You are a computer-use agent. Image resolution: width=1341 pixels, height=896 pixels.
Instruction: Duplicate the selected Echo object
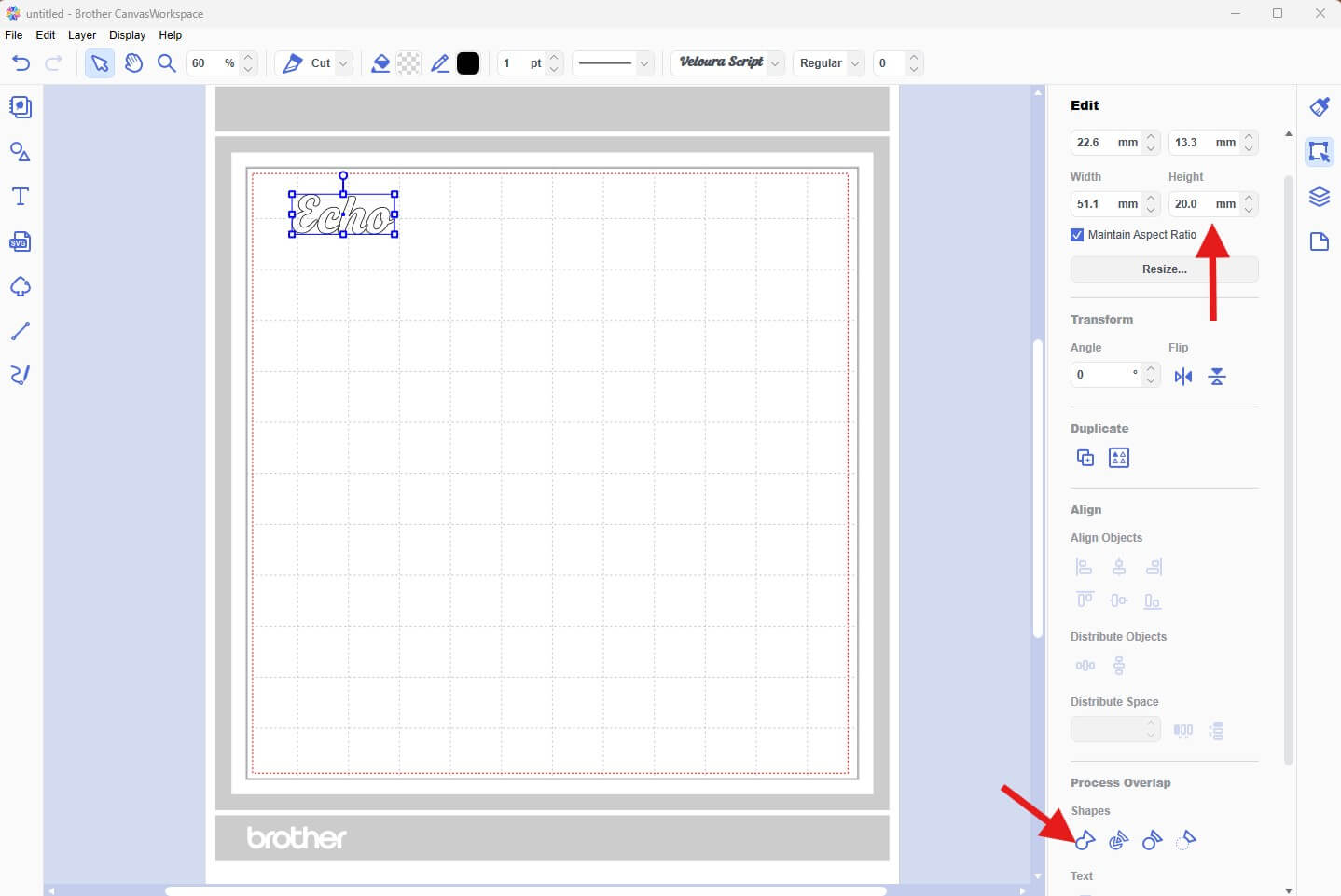click(1085, 457)
